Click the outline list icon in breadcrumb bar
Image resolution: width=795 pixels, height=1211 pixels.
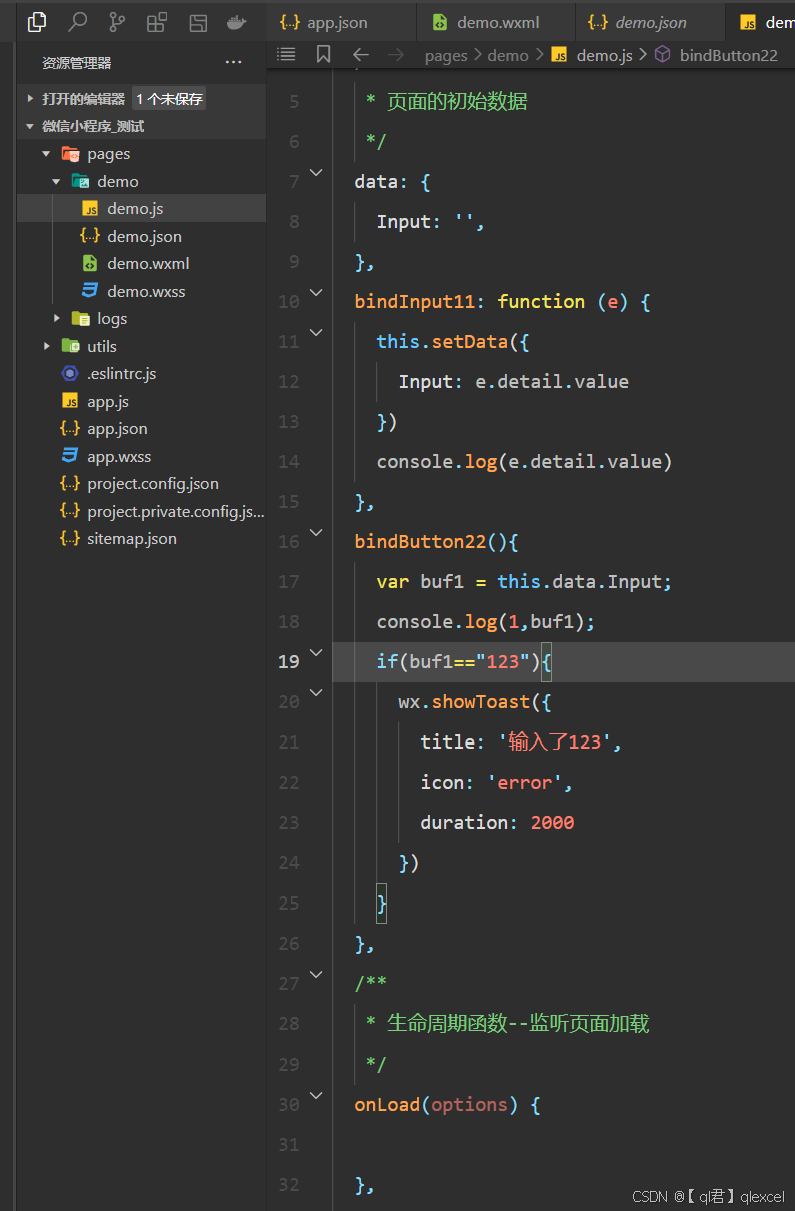click(286, 55)
